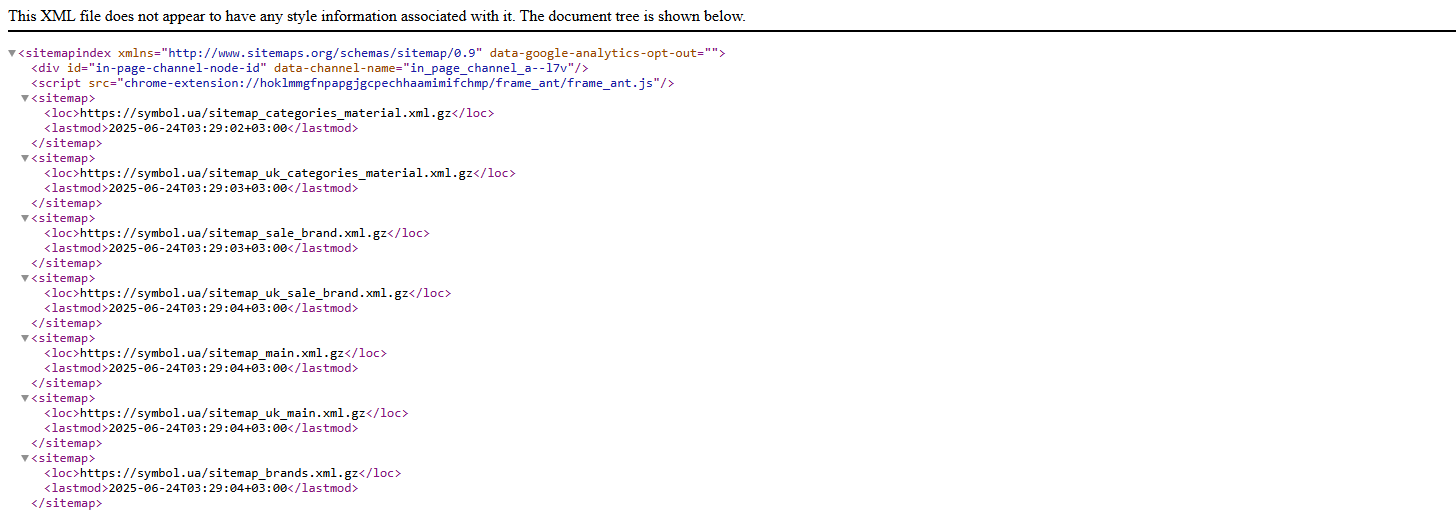Collapse sitemap node containing sitemap_main.xml.gz

pos(25,338)
